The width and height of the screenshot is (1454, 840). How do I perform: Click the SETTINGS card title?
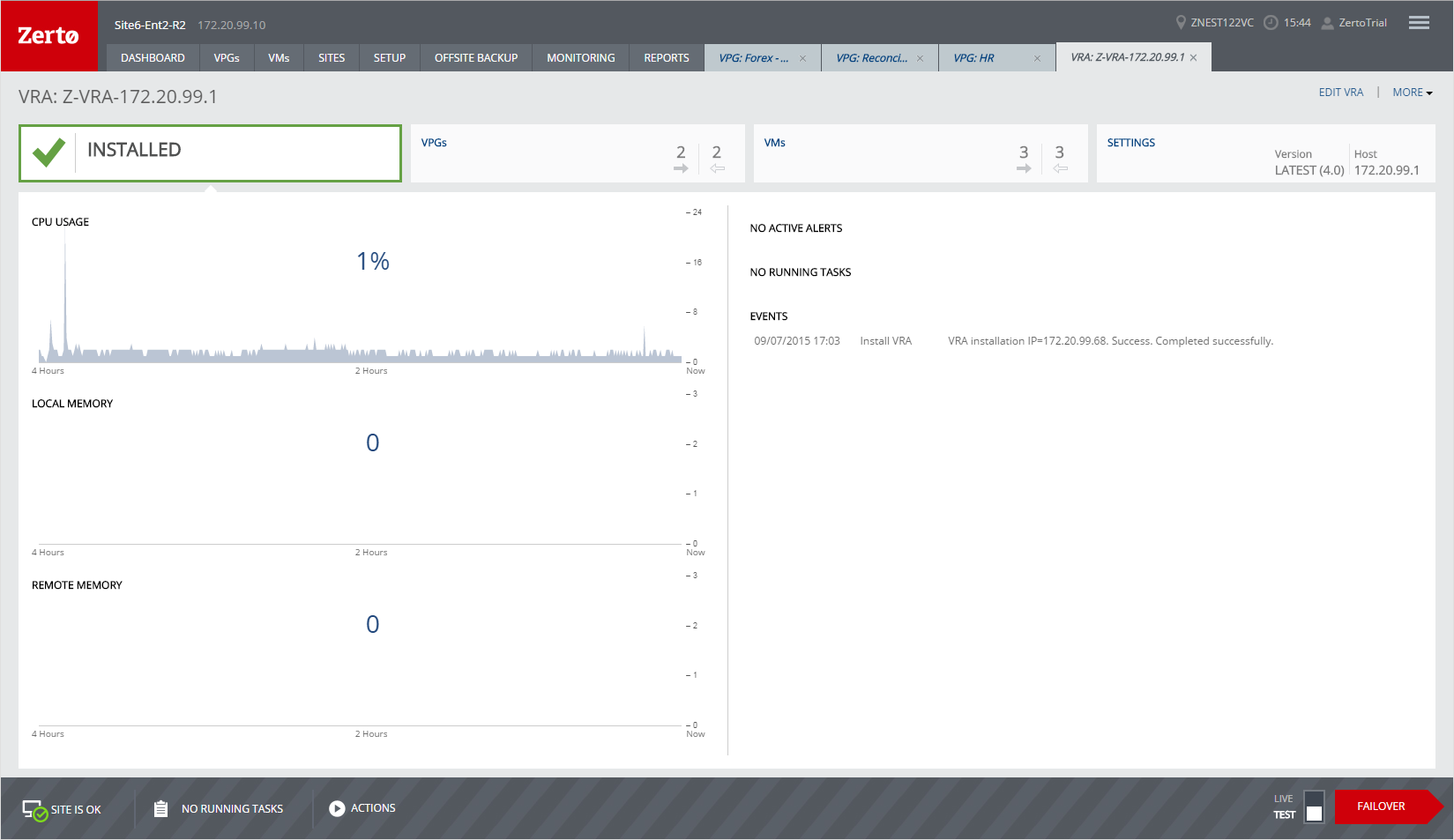click(x=1131, y=143)
